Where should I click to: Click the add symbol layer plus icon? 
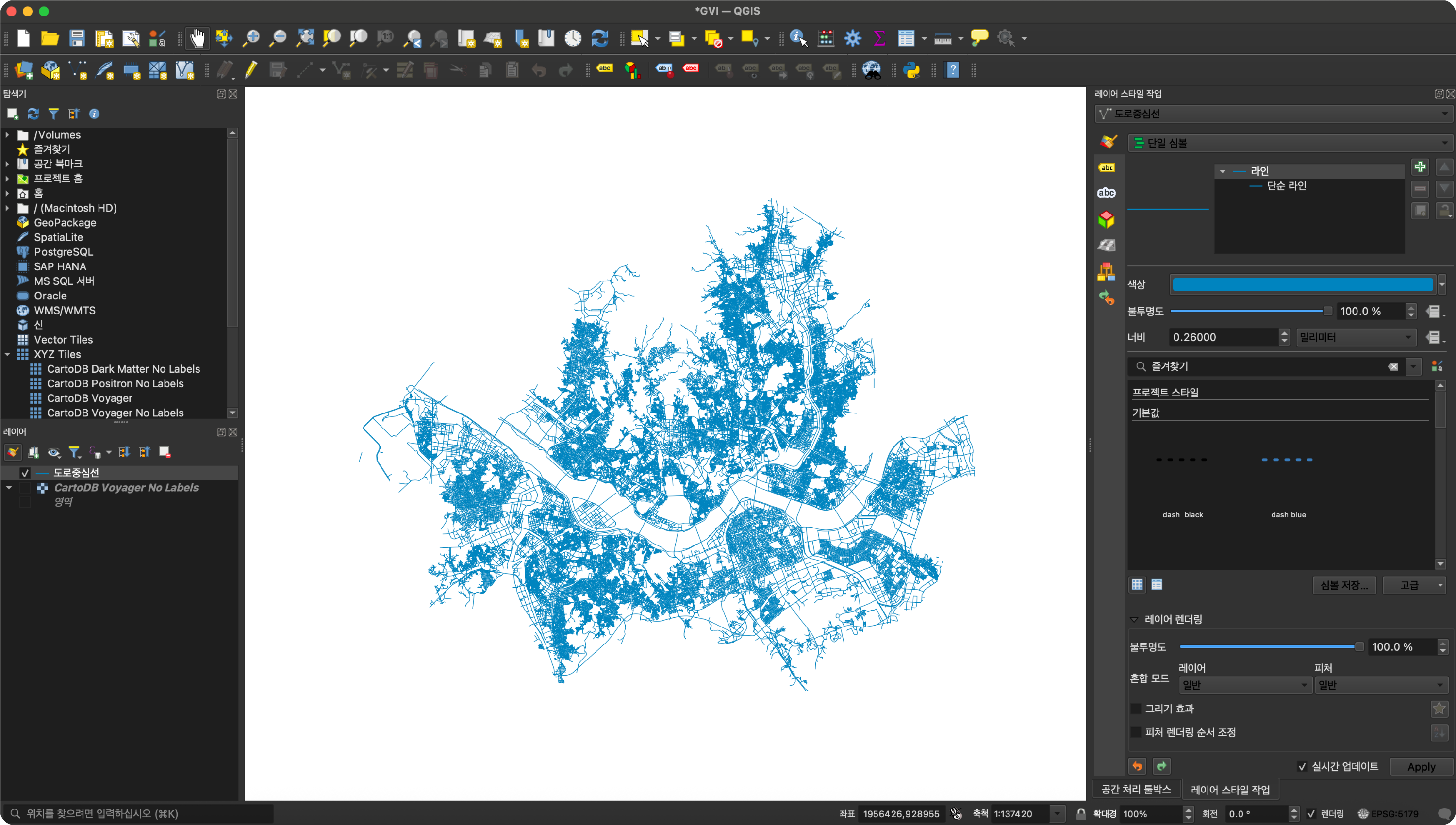click(1420, 167)
